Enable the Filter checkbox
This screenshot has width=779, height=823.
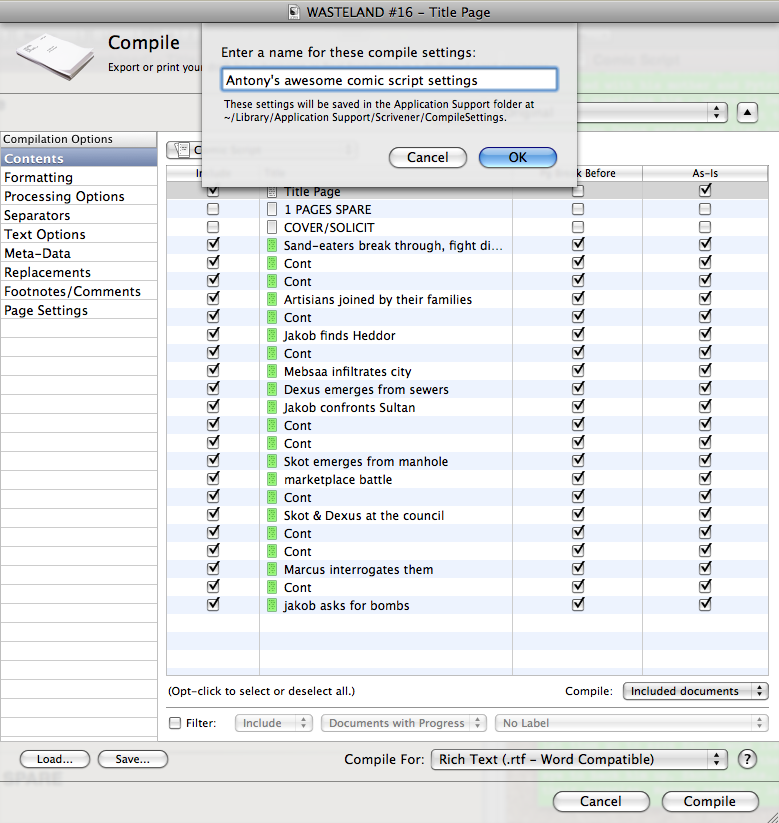click(x=176, y=723)
